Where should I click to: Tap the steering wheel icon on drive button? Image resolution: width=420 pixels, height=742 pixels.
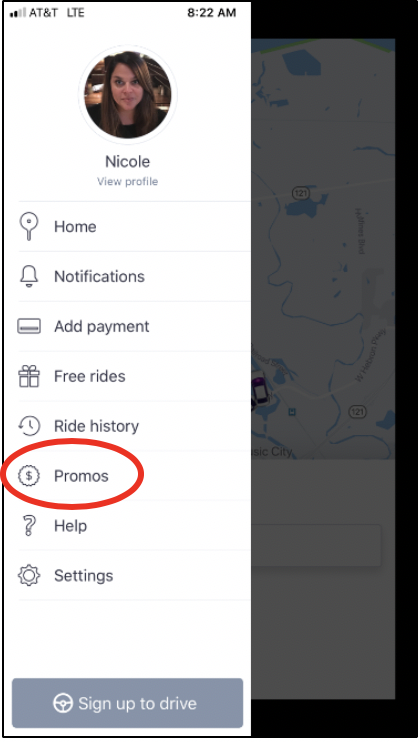[x=62, y=704]
